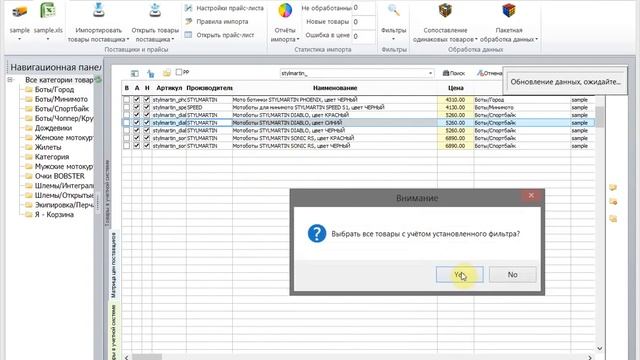Image resolution: width=640 pixels, height=360 pixels.
Task: Uncheck column Н box for the STYLMARTIN PHOENIX row
Action: click(x=147, y=100)
